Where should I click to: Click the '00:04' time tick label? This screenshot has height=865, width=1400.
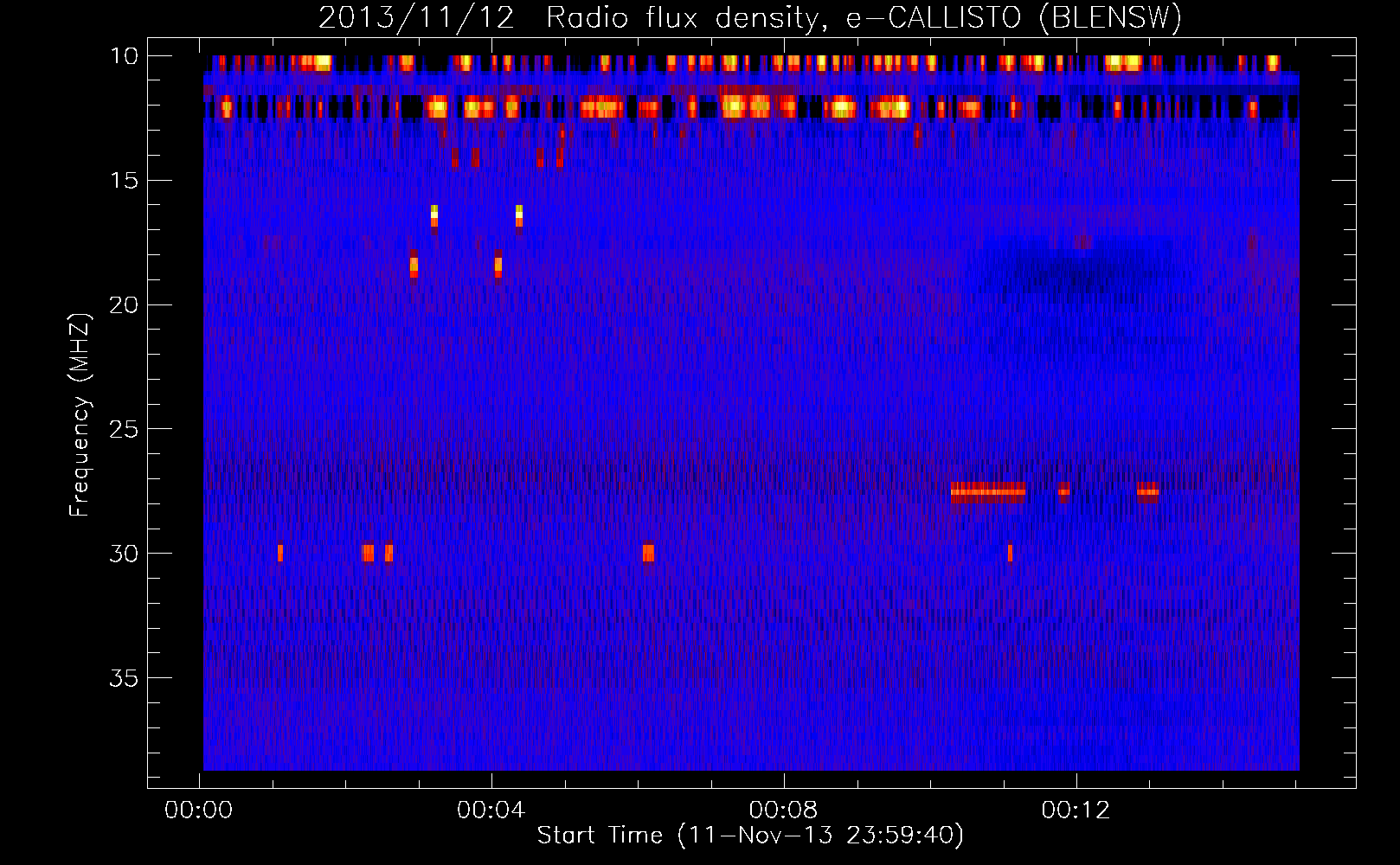click(491, 811)
